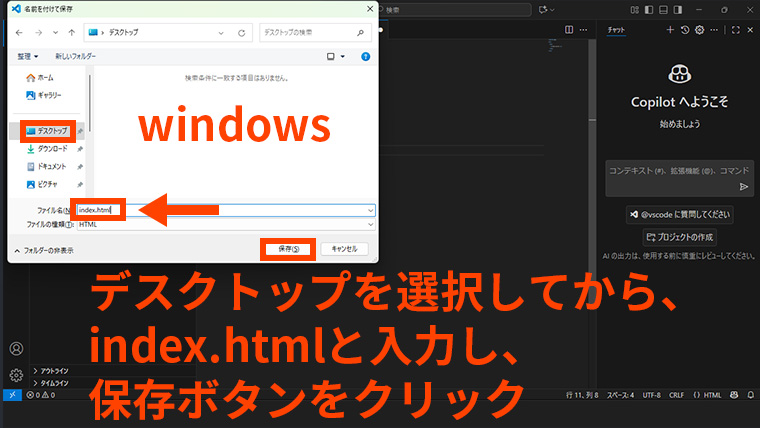Toggle the bottom panel layout button
Screen dimensions: 760x428
point(664,9)
